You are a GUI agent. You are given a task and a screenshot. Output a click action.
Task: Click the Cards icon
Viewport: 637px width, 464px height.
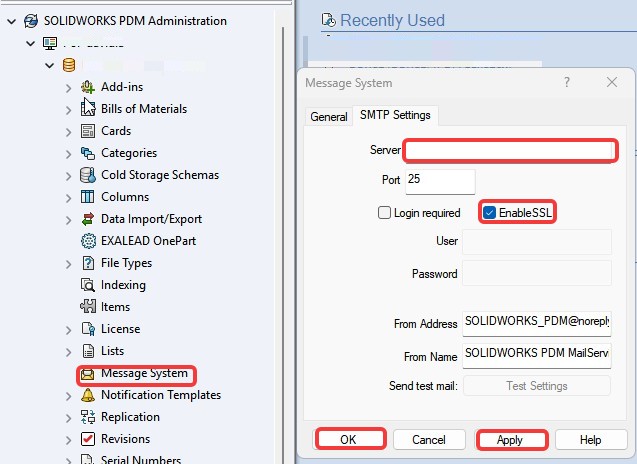click(88, 131)
